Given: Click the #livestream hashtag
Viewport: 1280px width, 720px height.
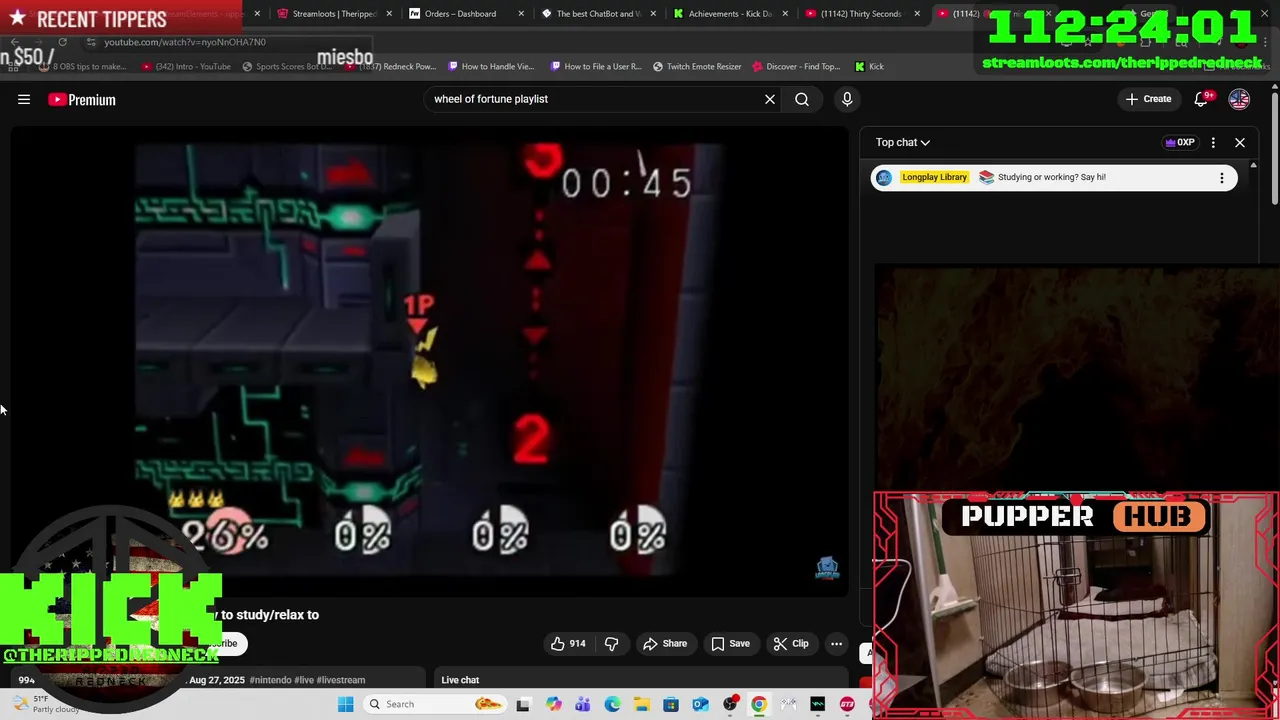Looking at the screenshot, I should pos(340,680).
